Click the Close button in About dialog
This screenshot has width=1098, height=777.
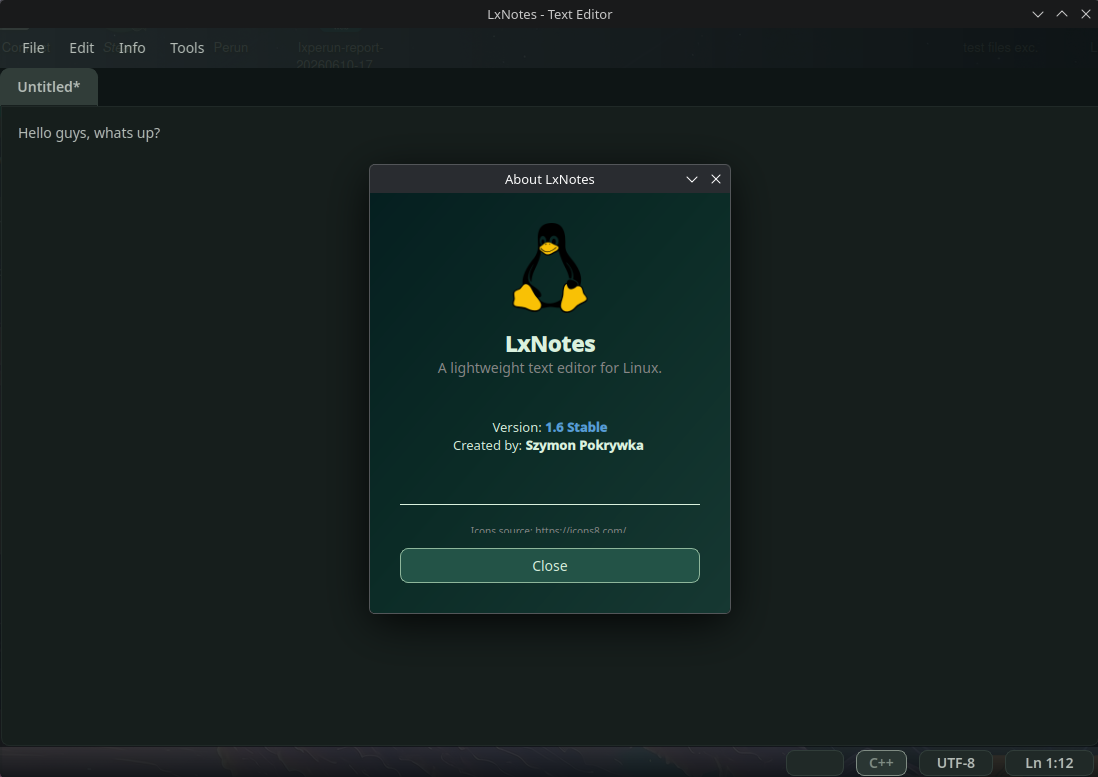point(550,566)
